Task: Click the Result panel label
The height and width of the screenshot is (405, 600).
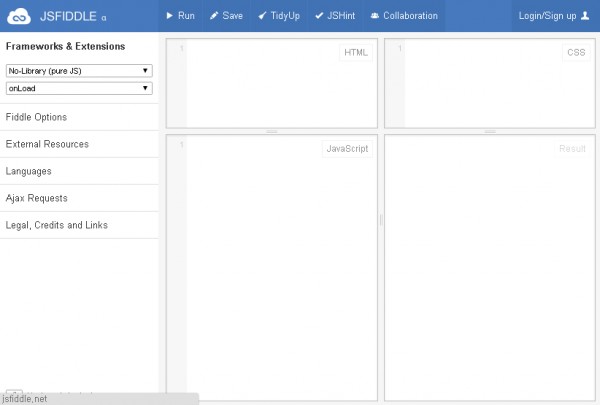Action: [x=572, y=149]
